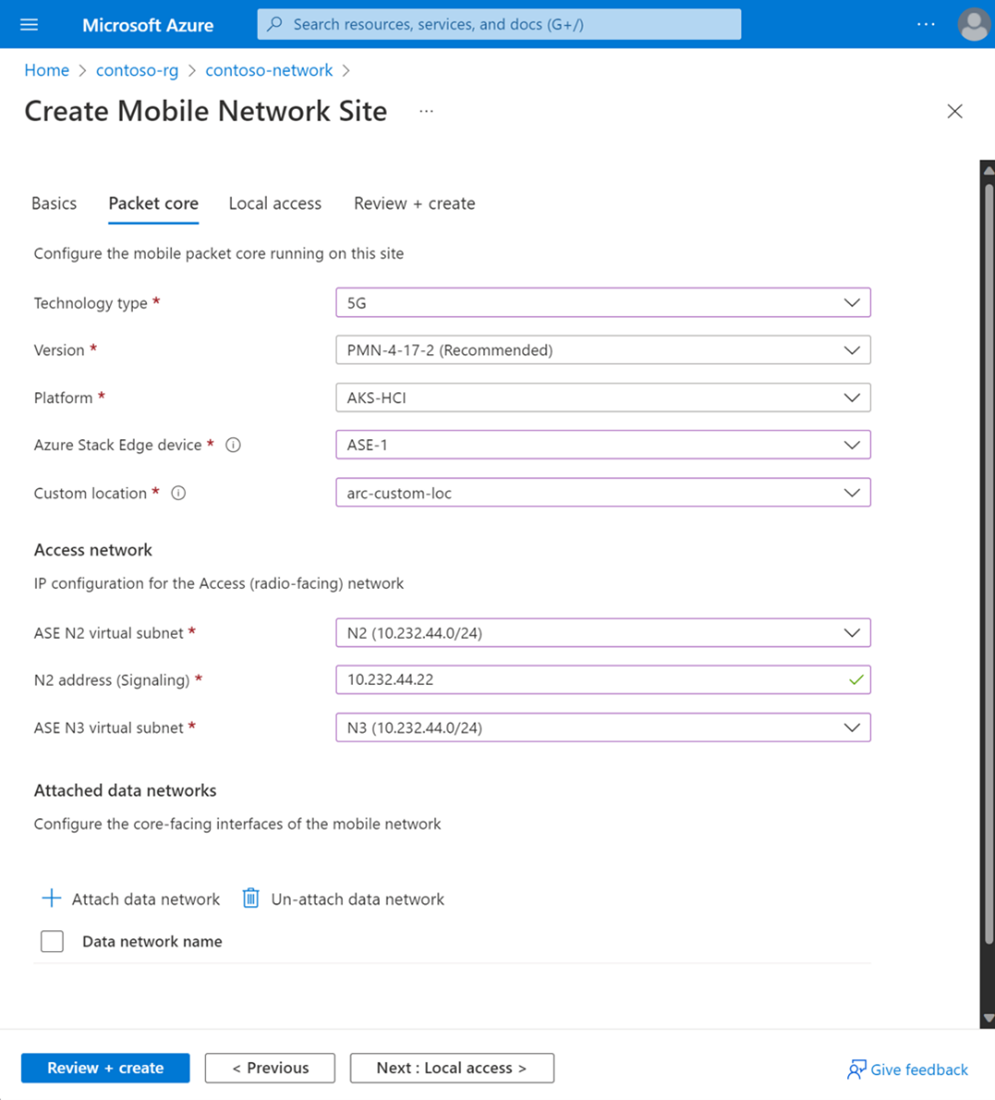Click the scrollbar down arrow
This screenshot has width=995, height=1100.
click(x=989, y=1018)
